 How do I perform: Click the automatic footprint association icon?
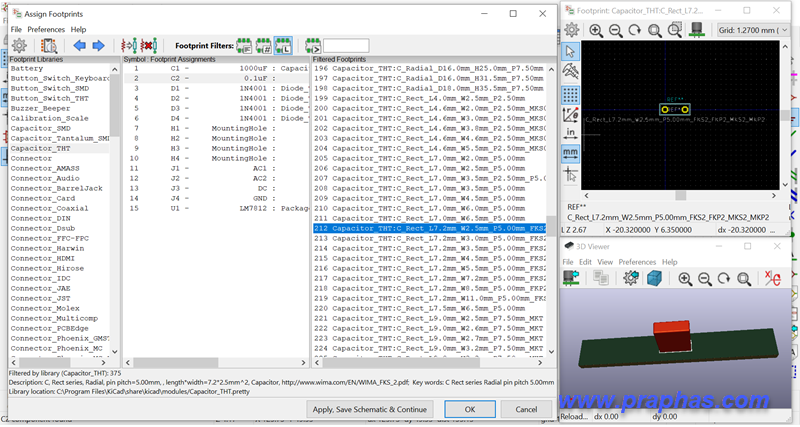coord(128,46)
